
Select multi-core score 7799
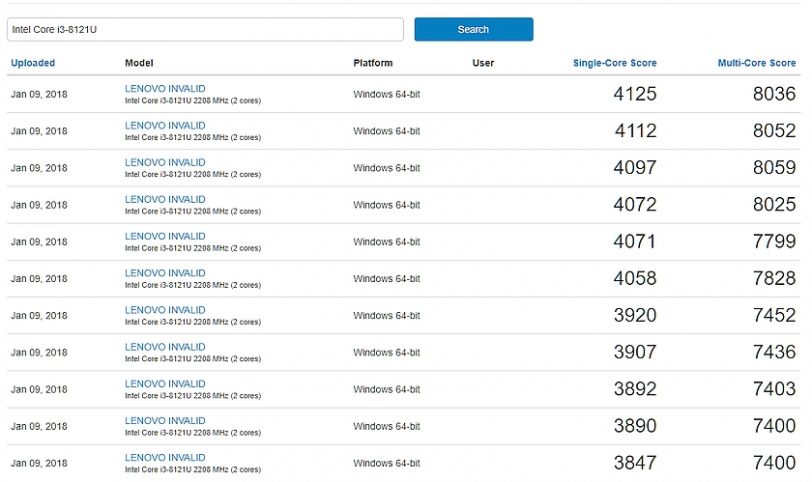pyautogui.click(x=774, y=241)
